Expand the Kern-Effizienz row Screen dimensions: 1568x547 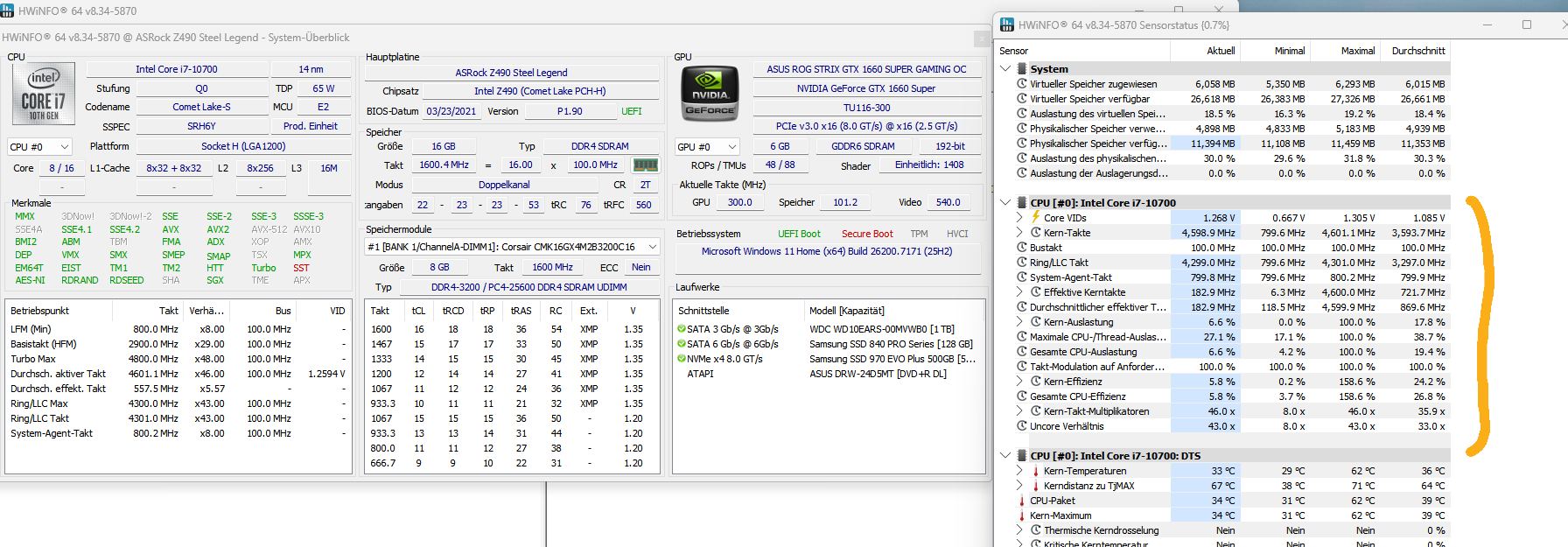point(1019,381)
